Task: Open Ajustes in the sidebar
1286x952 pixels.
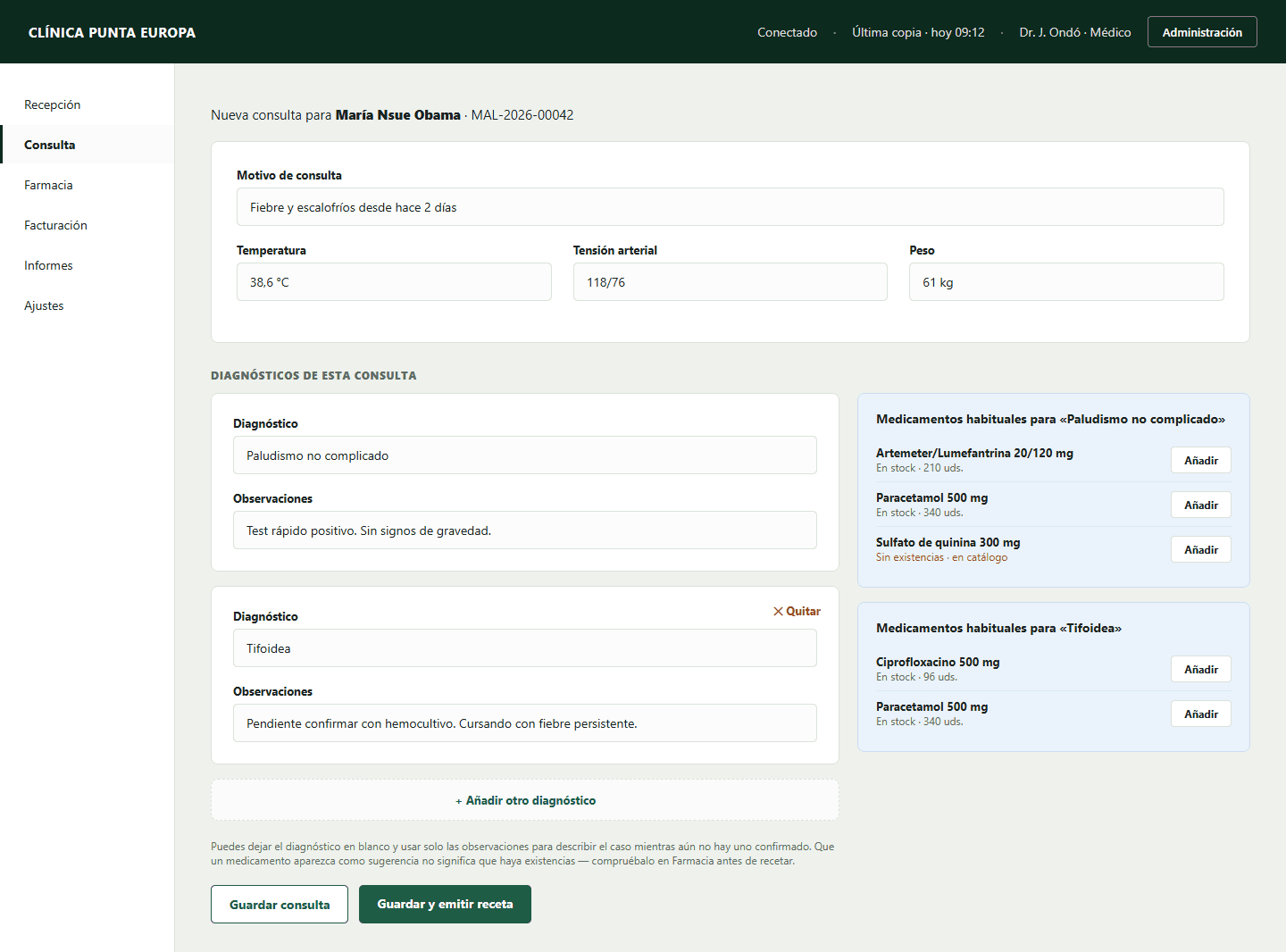Action: click(x=88, y=305)
